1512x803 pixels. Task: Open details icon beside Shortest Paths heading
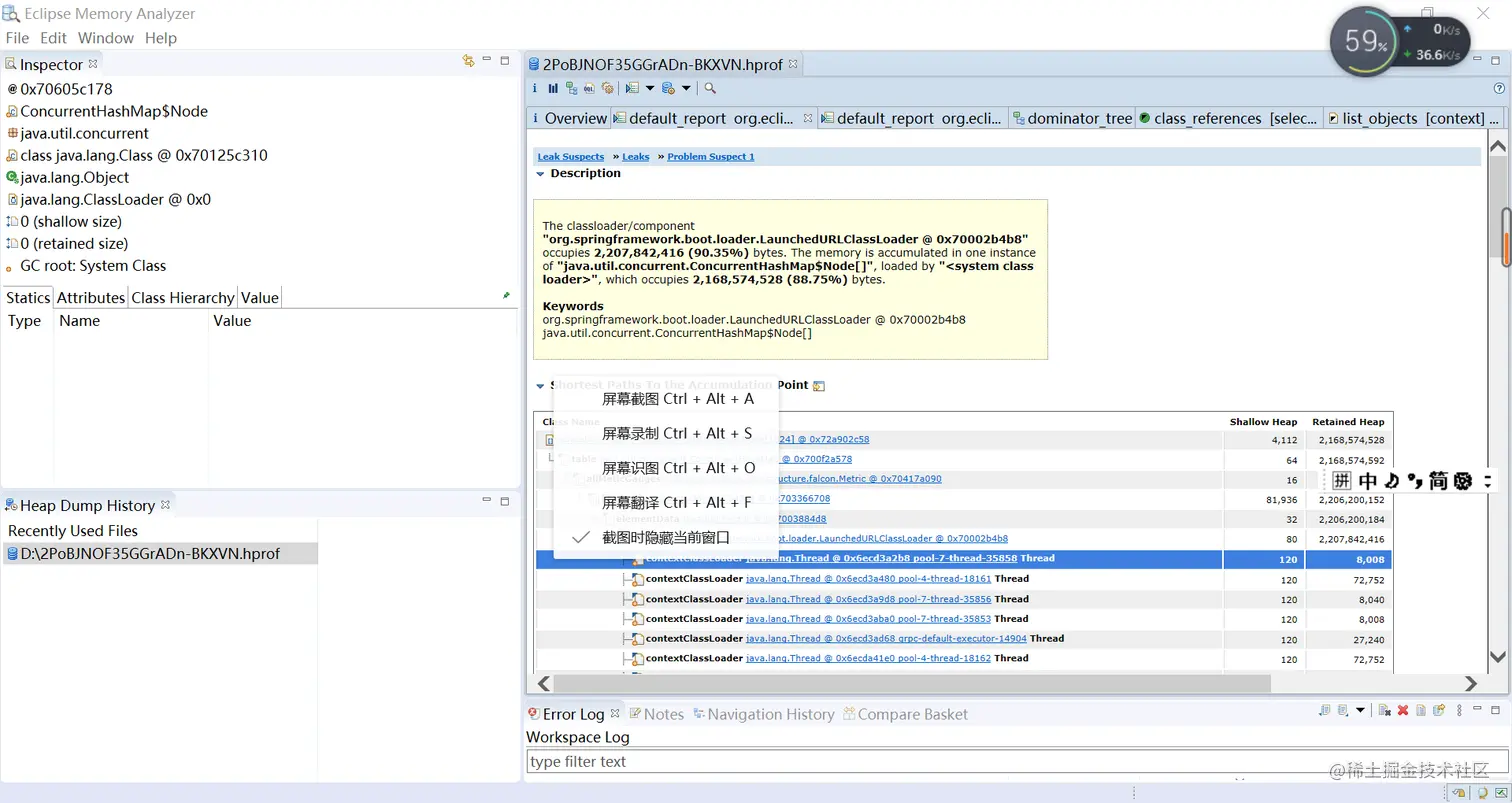point(819,386)
